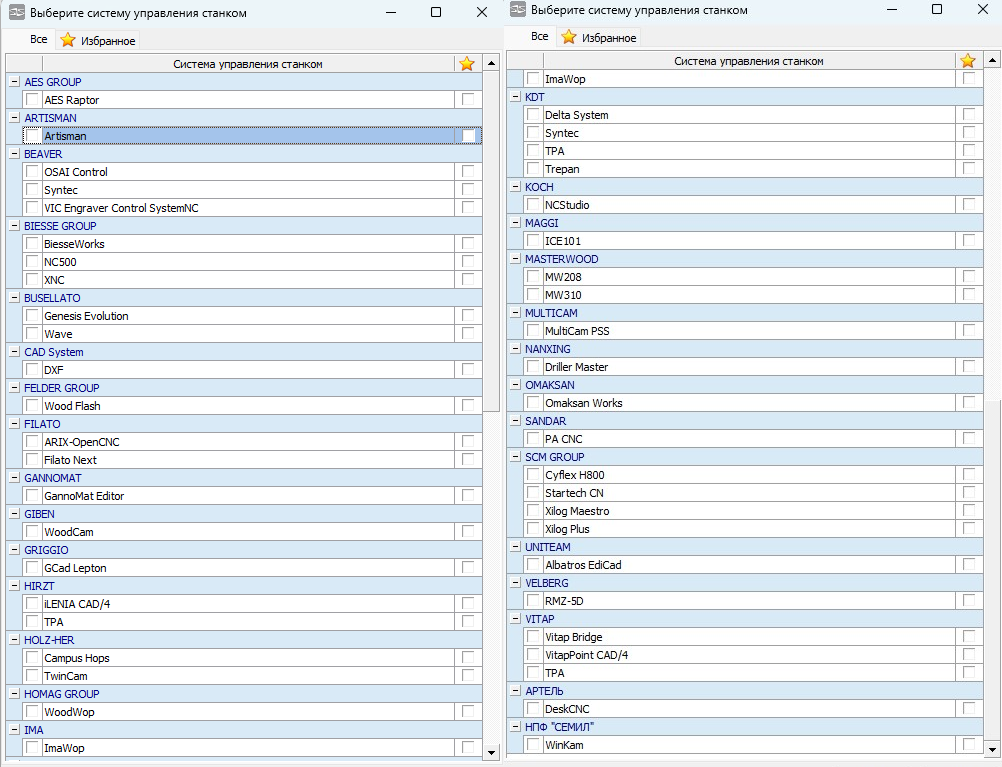1002x767 pixels.
Task: Collapse the MASTERWOOD group
Action: [x=515, y=259]
